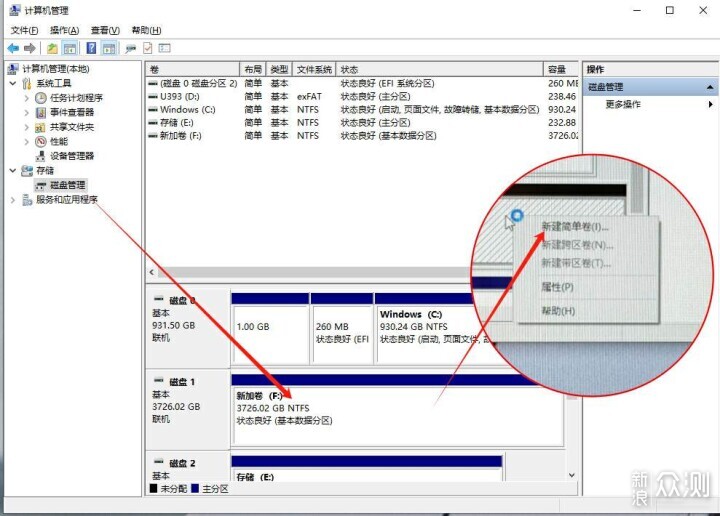
Task: Expand the 任务计划程序 node
Action: point(27,98)
